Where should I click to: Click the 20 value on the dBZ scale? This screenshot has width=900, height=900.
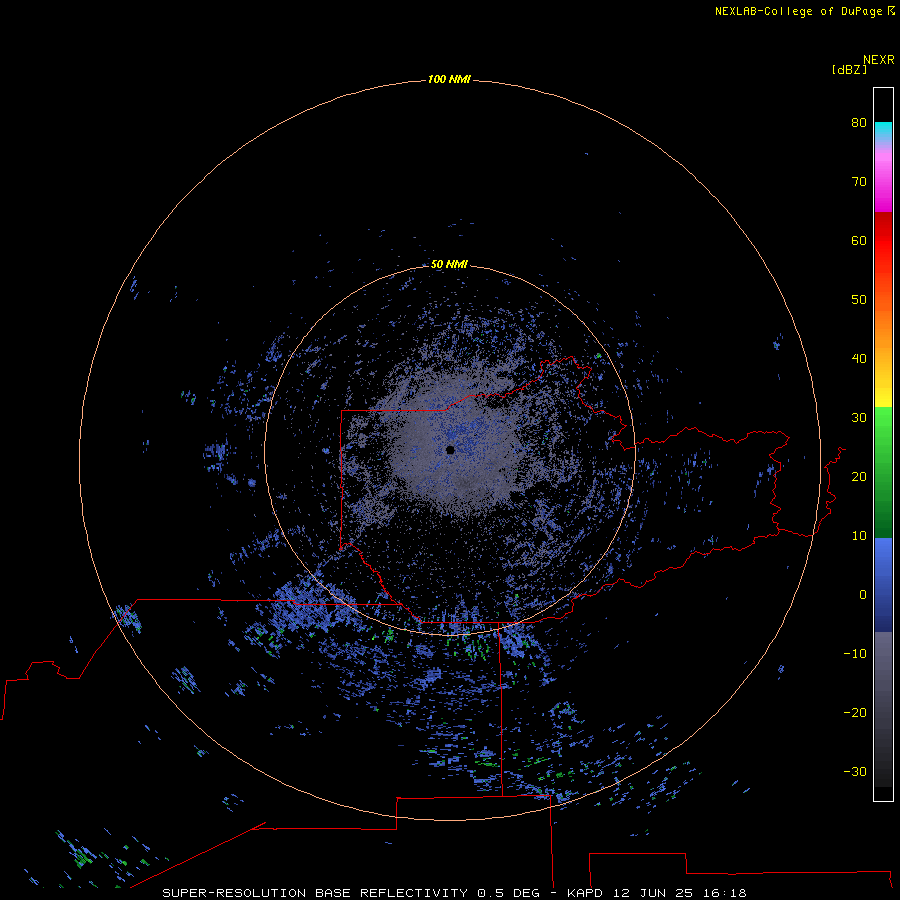click(x=859, y=476)
